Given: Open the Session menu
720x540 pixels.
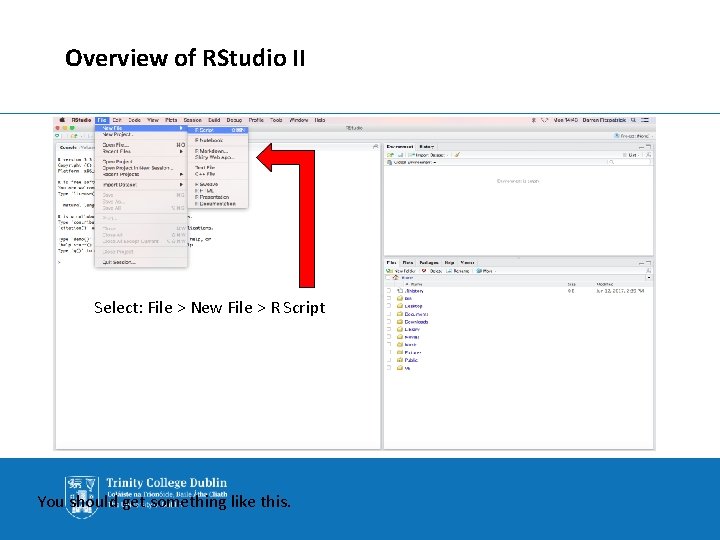Looking at the screenshot, I should coord(193,120).
